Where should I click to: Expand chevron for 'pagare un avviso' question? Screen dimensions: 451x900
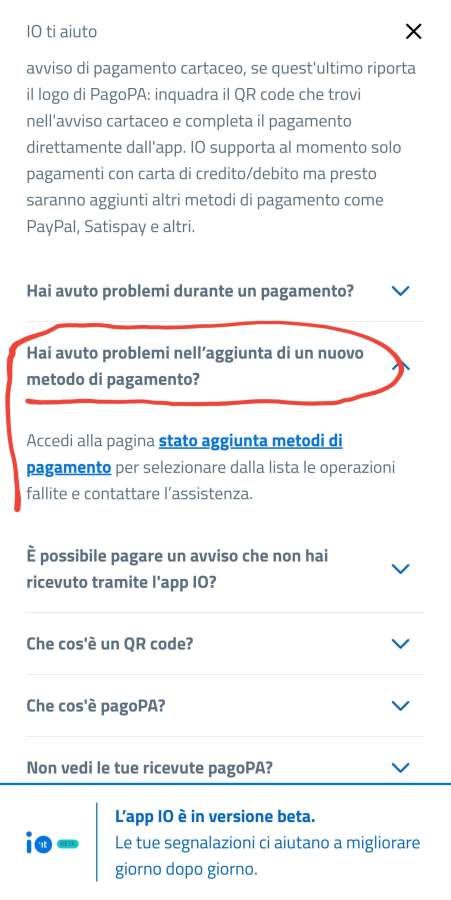tap(400, 569)
